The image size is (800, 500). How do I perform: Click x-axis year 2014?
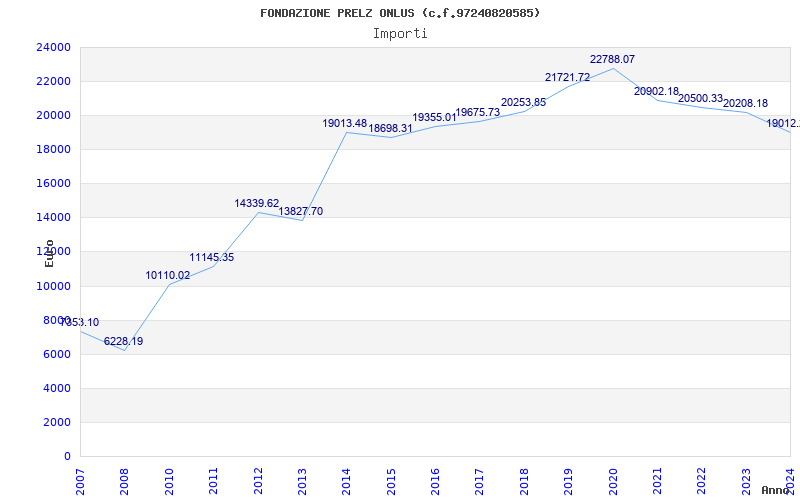tap(346, 481)
